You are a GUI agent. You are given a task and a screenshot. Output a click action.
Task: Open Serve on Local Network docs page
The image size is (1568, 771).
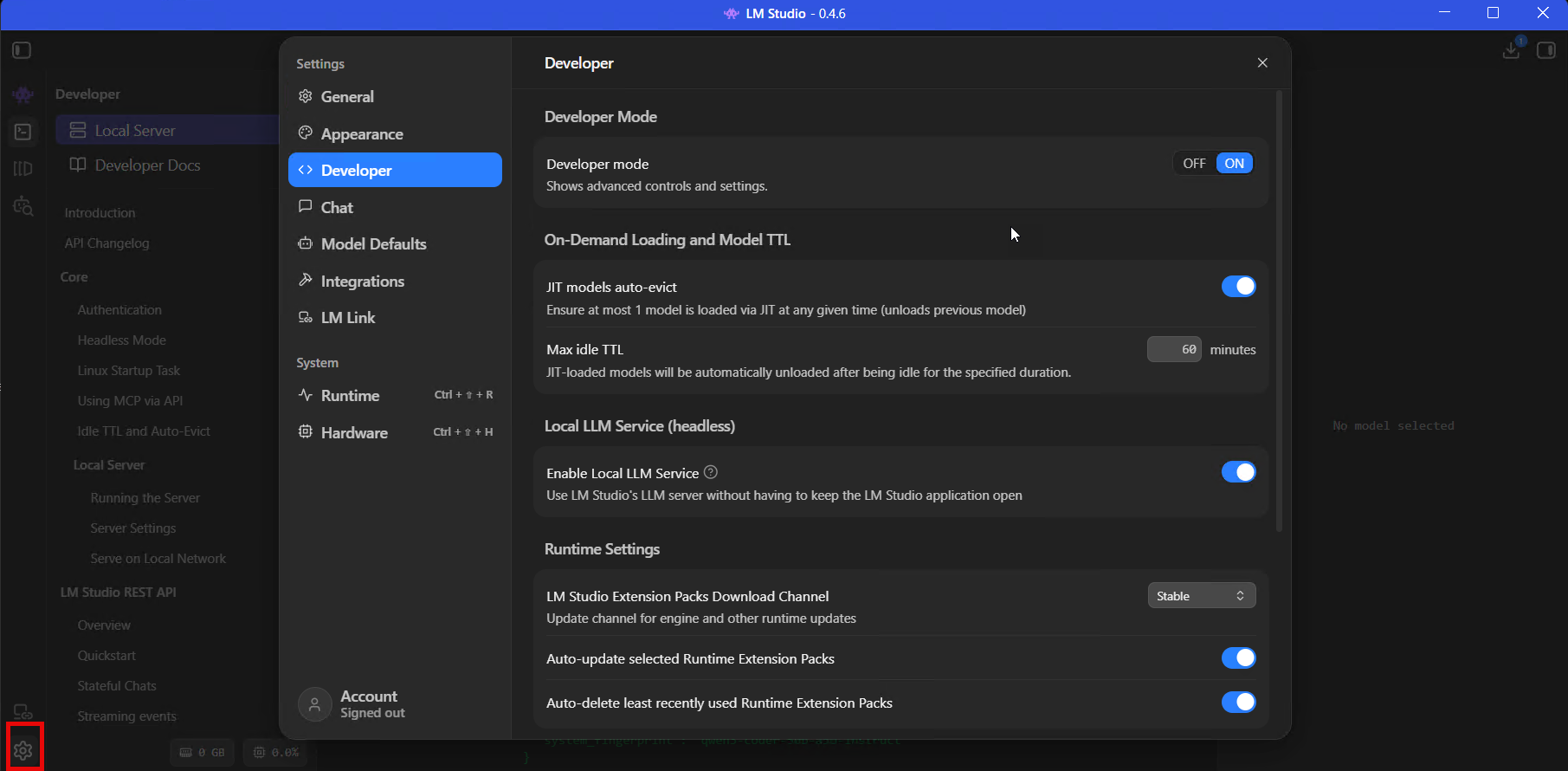(x=158, y=558)
